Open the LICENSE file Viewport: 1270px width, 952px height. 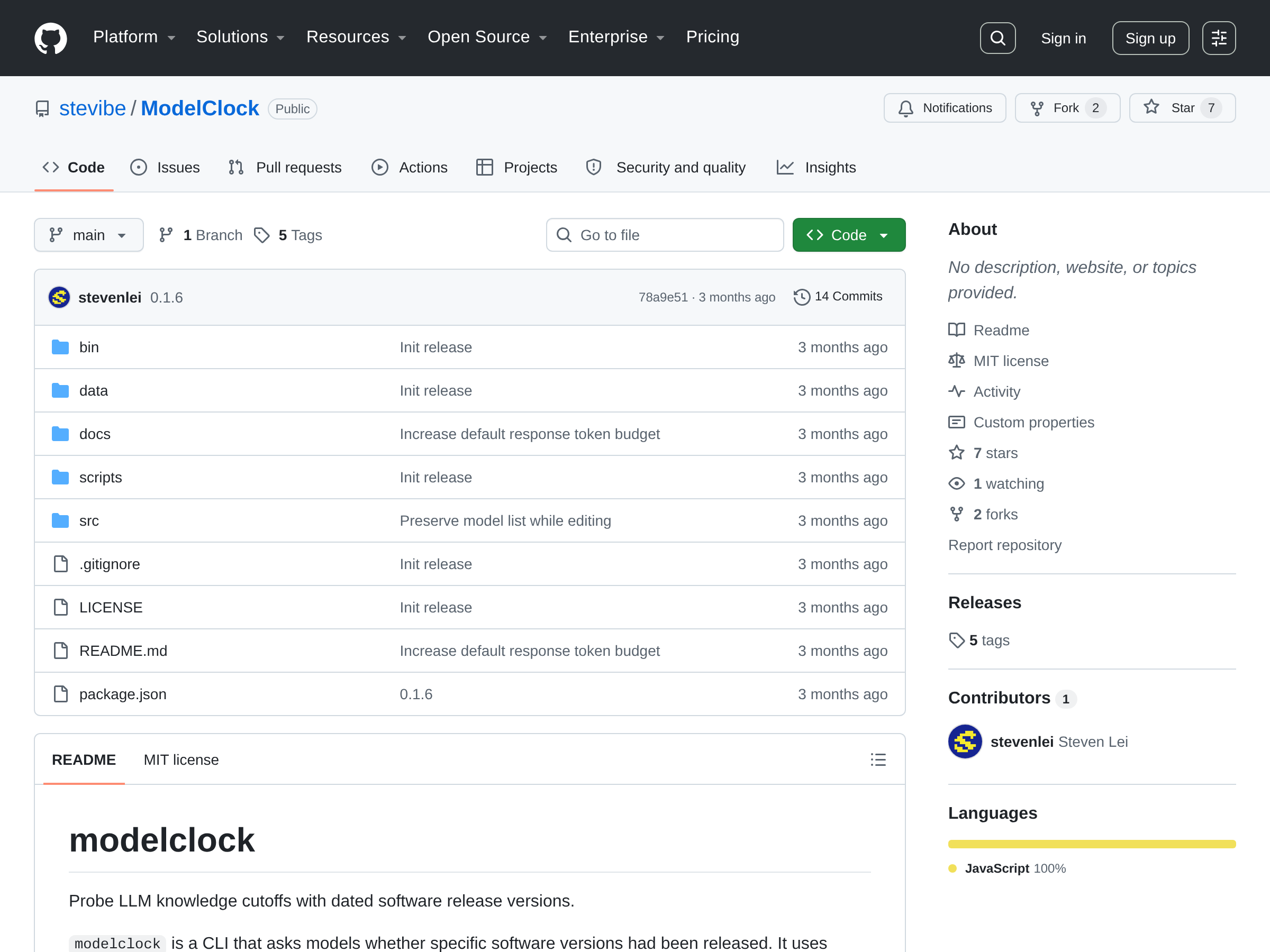click(111, 608)
